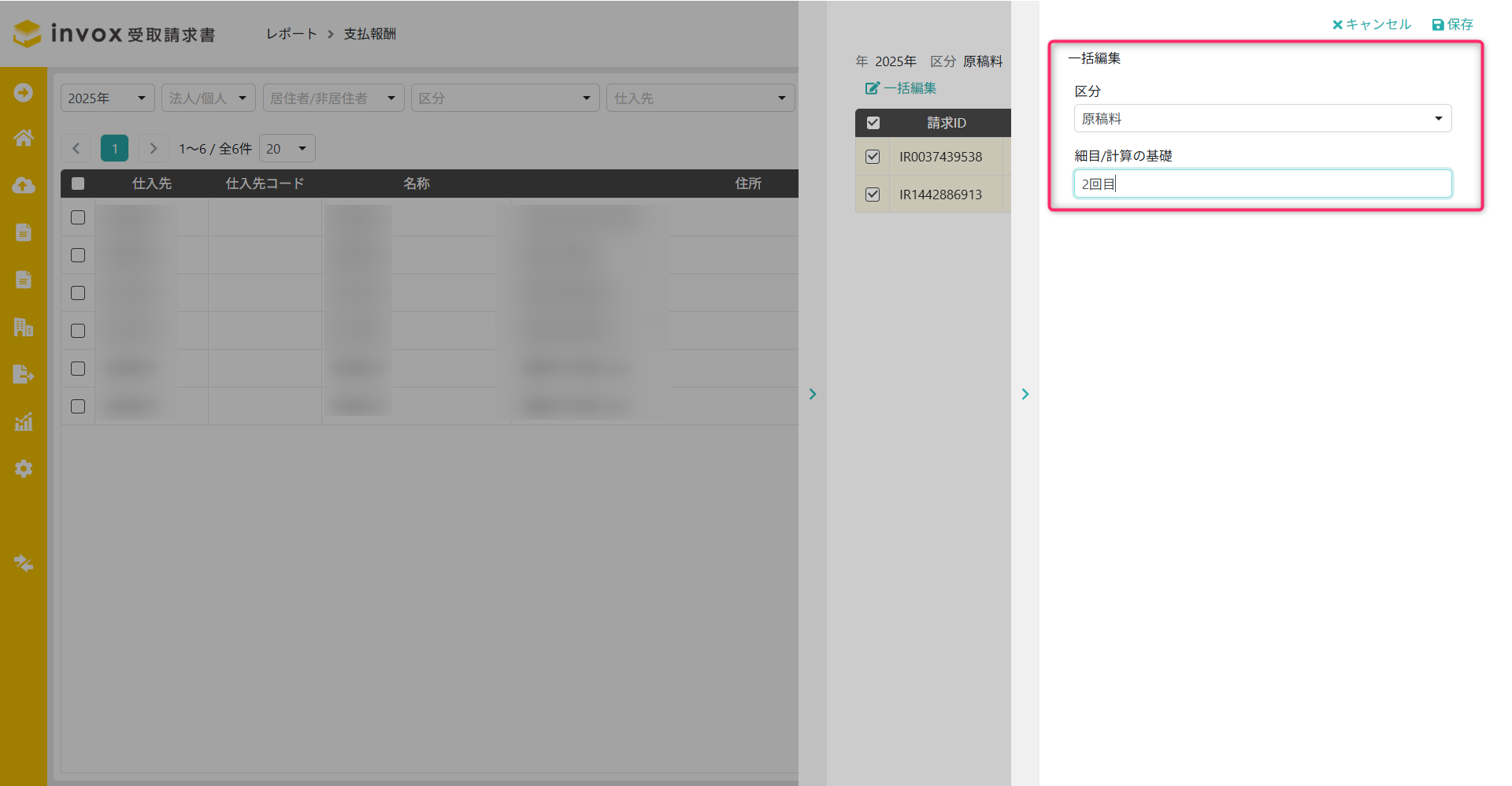Click the 保存 save button
Screen dimensions: 1512x786
point(1452,24)
